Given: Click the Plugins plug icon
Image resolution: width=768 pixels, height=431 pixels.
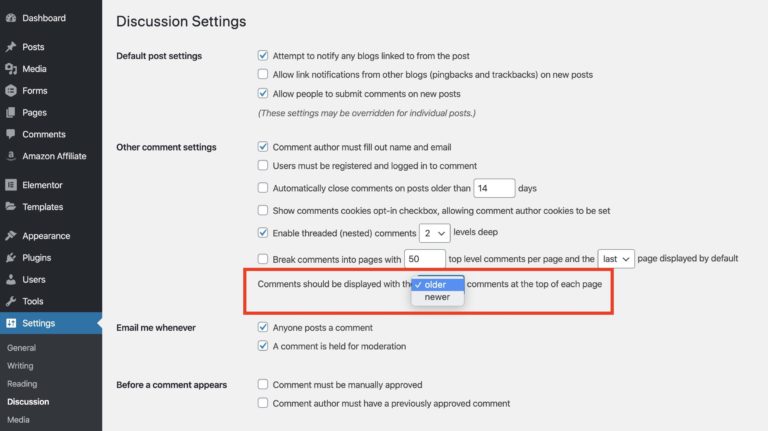Looking at the screenshot, I should pyautogui.click(x=10, y=258).
